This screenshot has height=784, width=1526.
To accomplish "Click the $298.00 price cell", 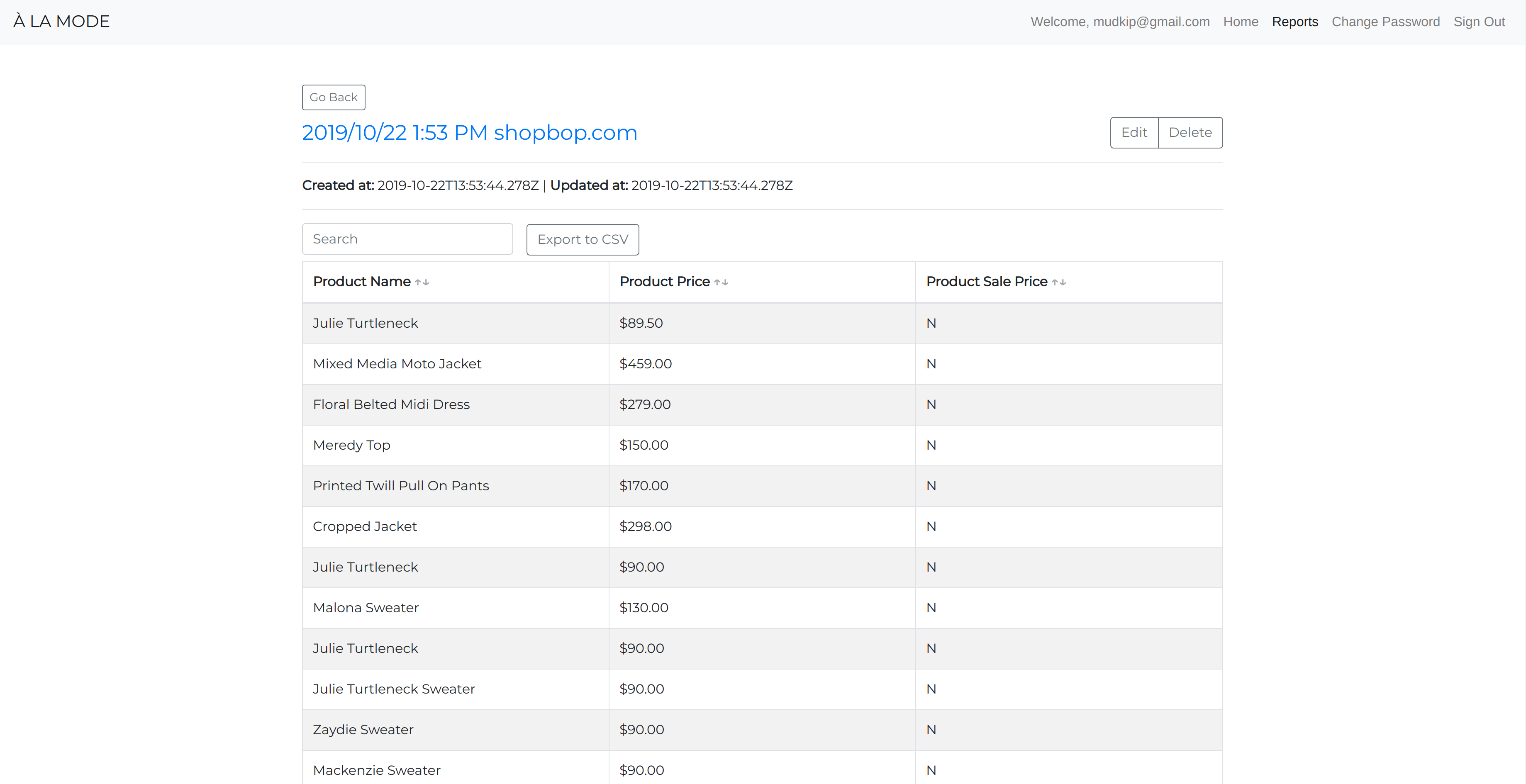I will pos(762,527).
